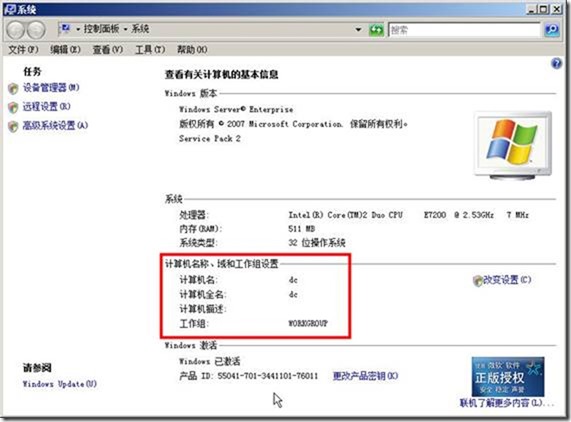Click the system icon in title bar
This screenshot has width=571, height=422.
click(x=9, y=9)
